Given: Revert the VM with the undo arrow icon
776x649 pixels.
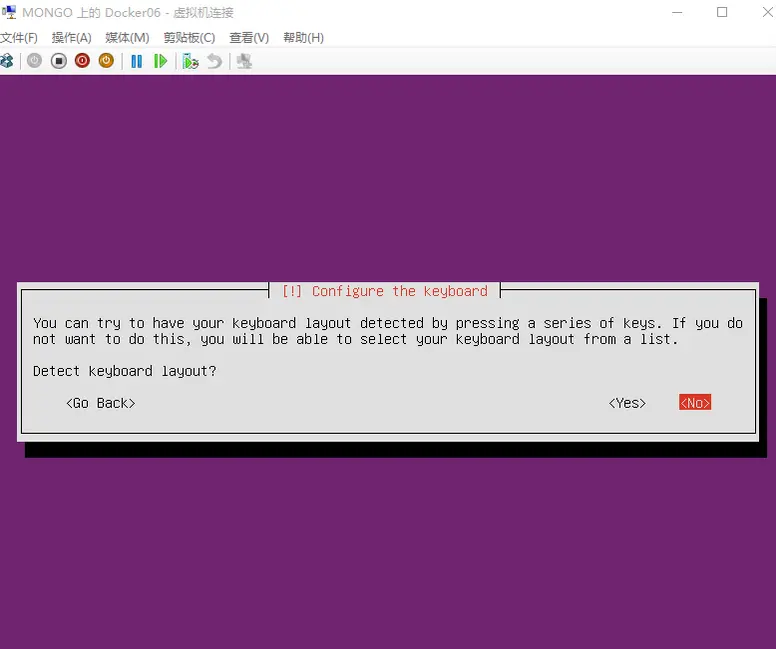Looking at the screenshot, I should pyautogui.click(x=215, y=61).
